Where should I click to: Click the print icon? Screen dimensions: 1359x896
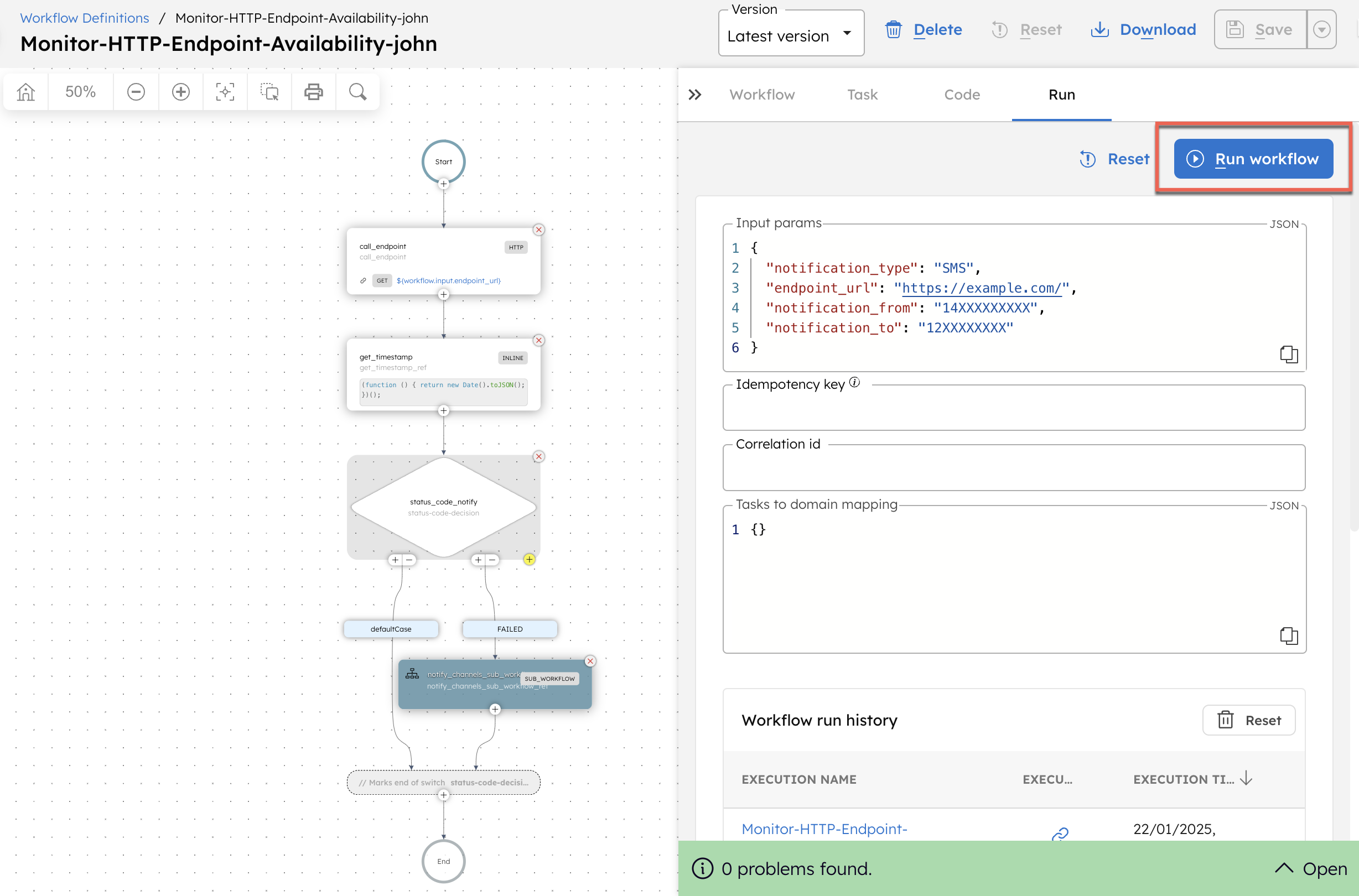313,91
